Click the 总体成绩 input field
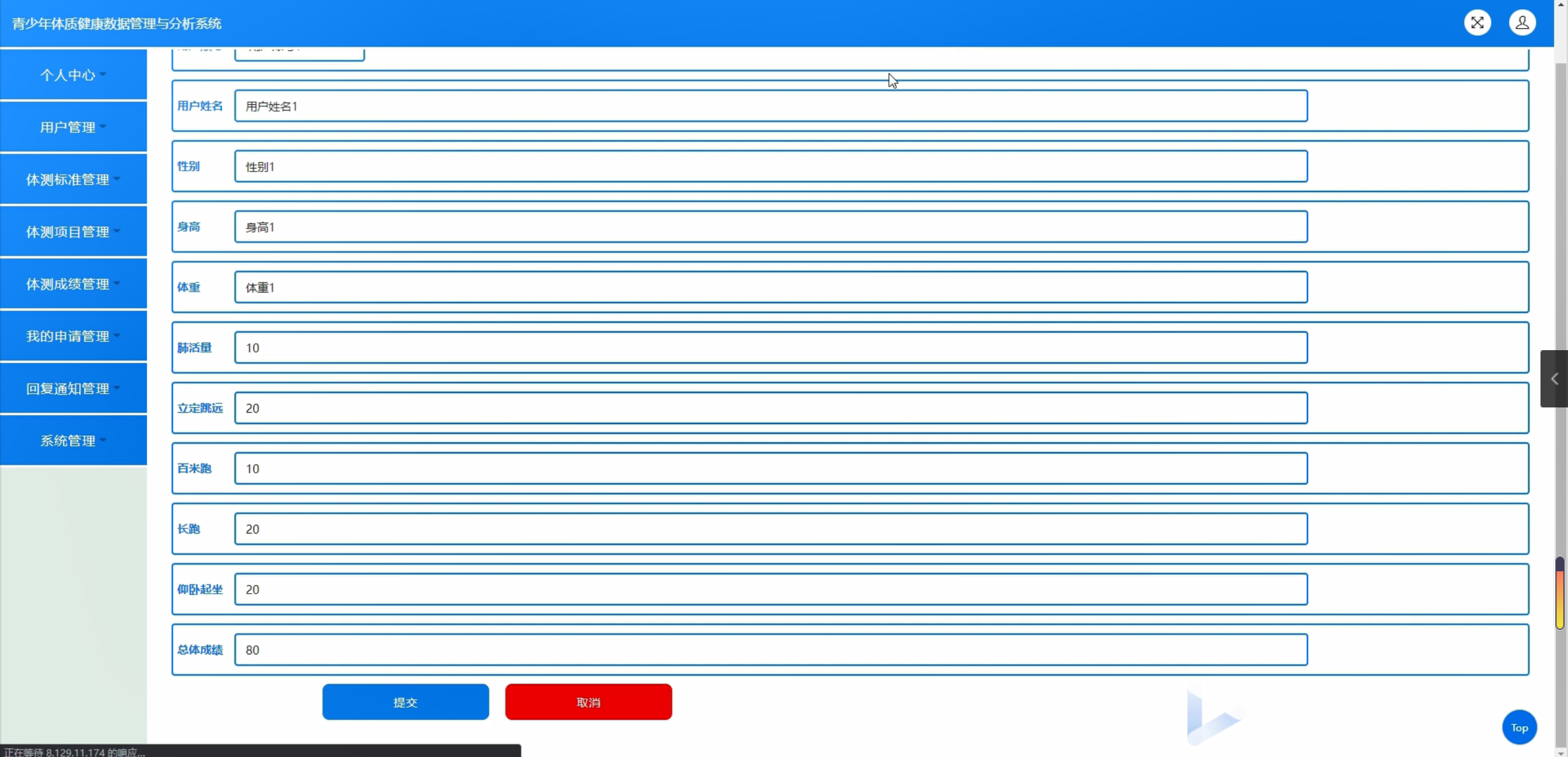The image size is (1568, 757). 770,650
